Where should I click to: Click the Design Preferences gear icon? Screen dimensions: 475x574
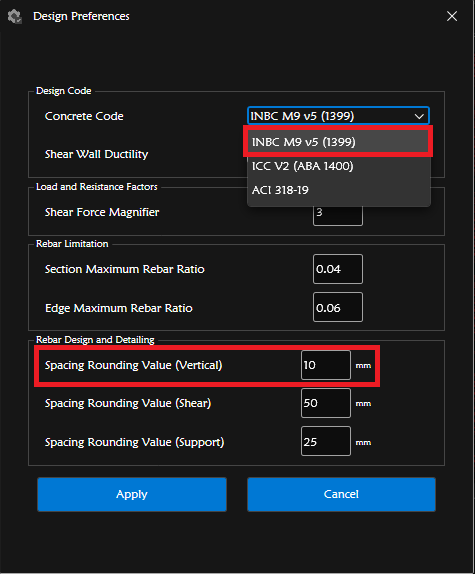tap(15, 16)
